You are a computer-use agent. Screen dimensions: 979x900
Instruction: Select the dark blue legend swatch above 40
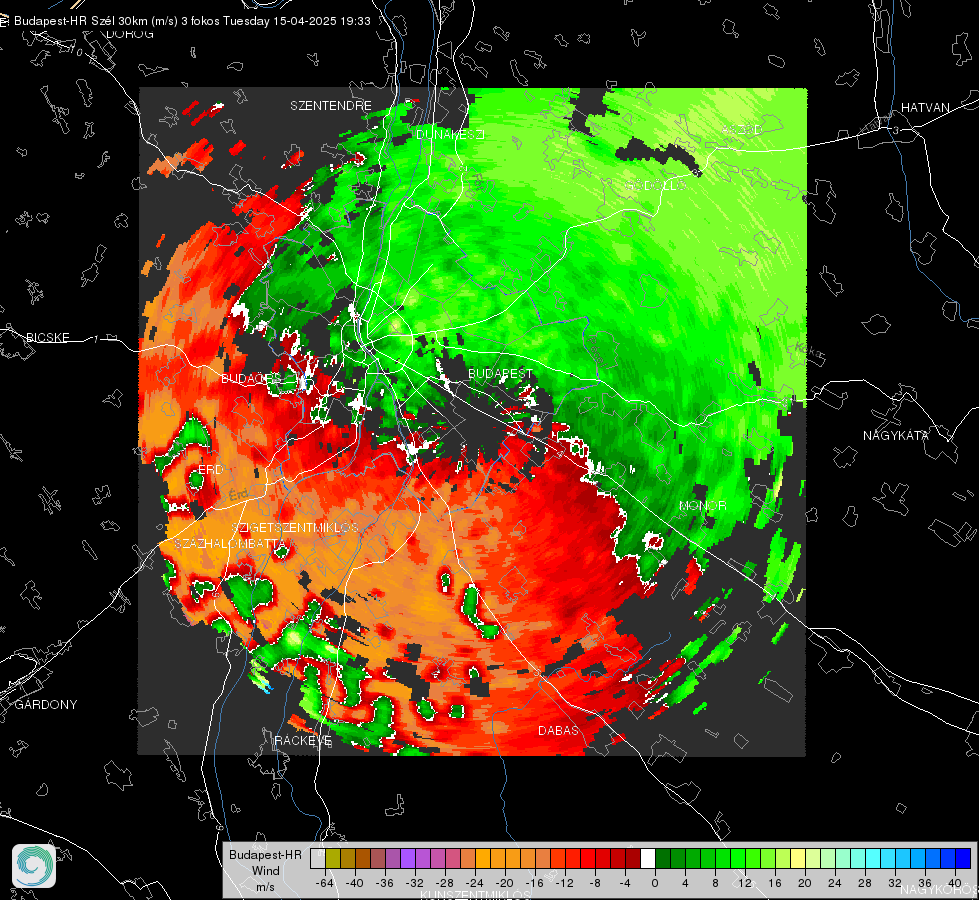coord(963,859)
